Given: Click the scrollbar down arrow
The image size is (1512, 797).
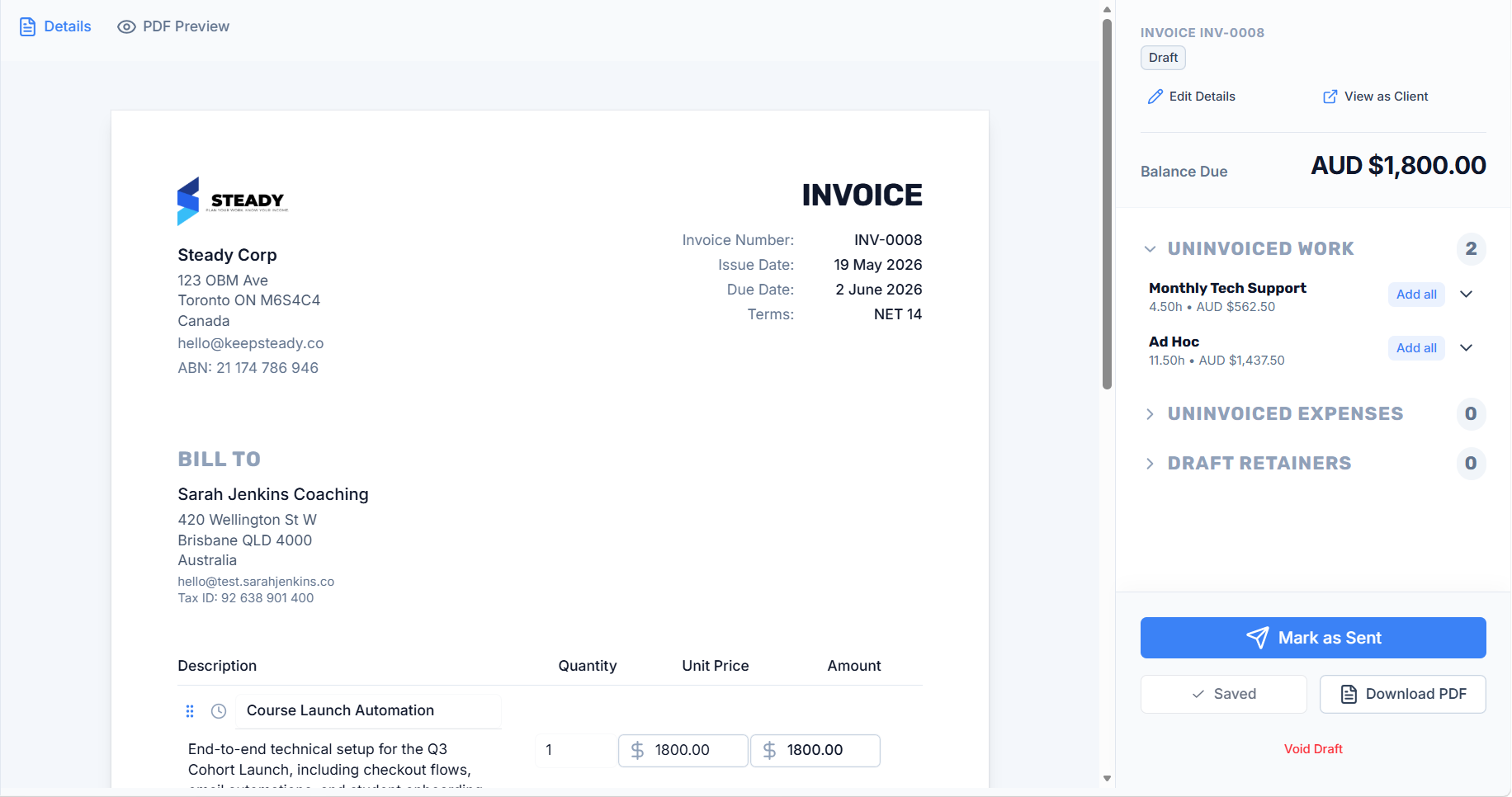Looking at the screenshot, I should pyautogui.click(x=1107, y=778).
